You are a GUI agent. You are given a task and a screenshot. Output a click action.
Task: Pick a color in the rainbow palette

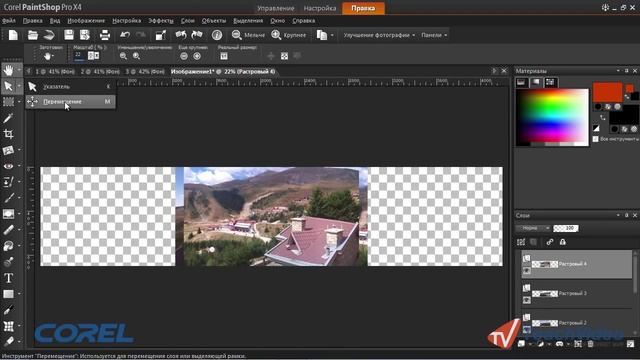pyautogui.click(x=552, y=117)
